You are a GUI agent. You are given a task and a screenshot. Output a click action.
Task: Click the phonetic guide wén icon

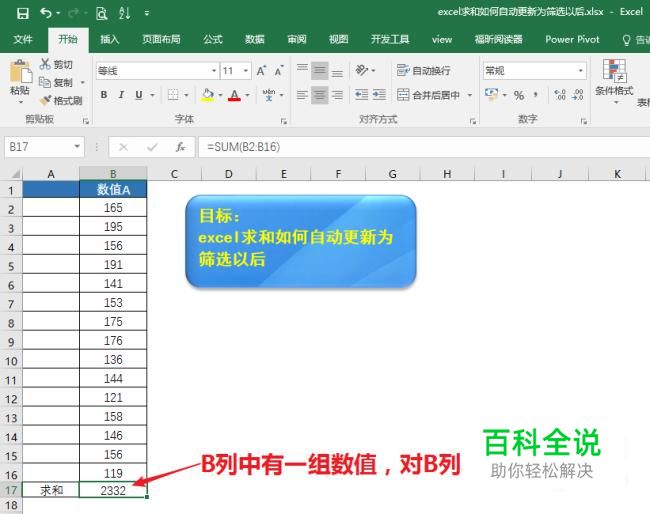point(269,95)
